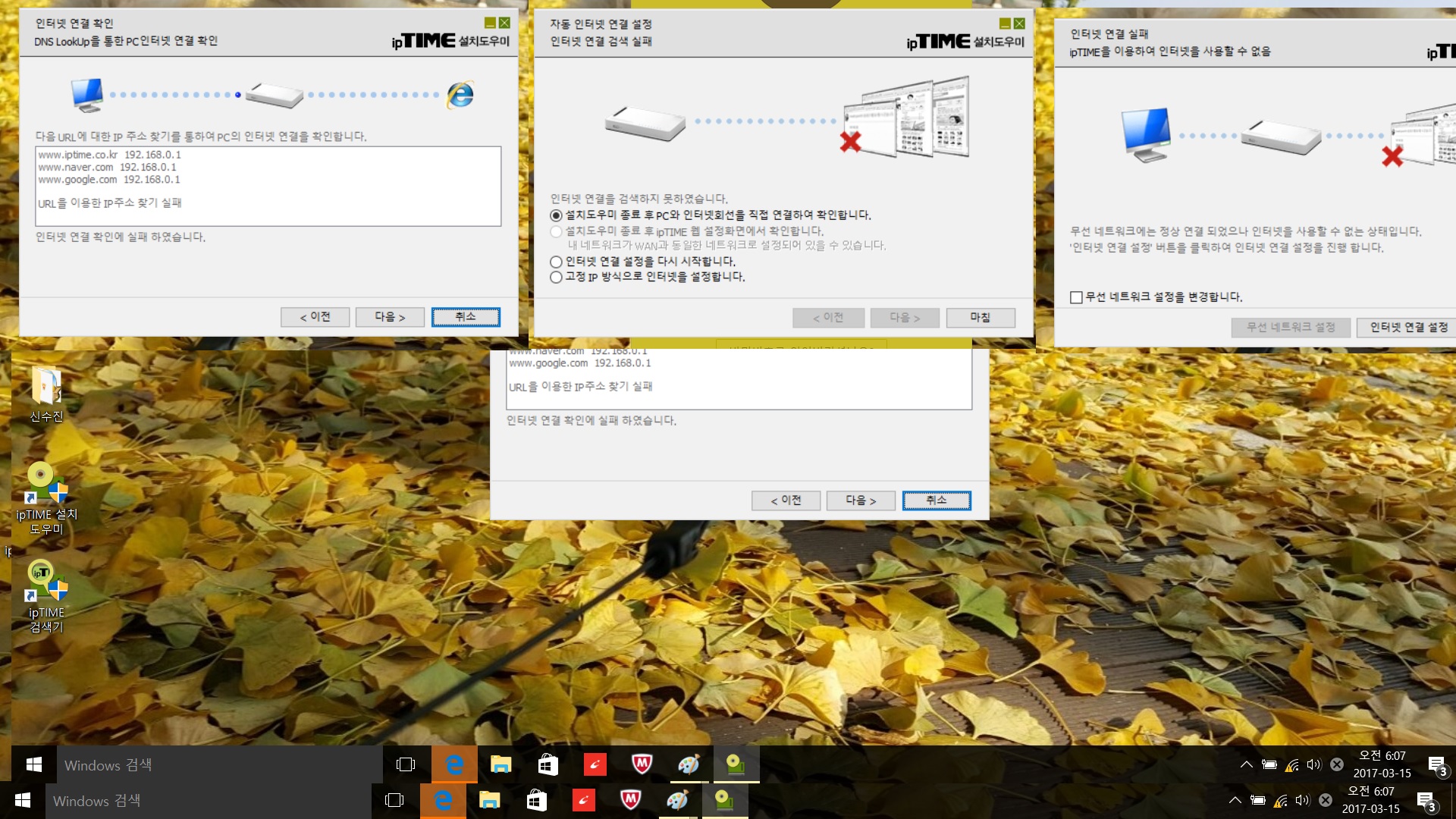1456x819 pixels.
Task: Click www.google.com row in top-left result list
Action: [109, 180]
